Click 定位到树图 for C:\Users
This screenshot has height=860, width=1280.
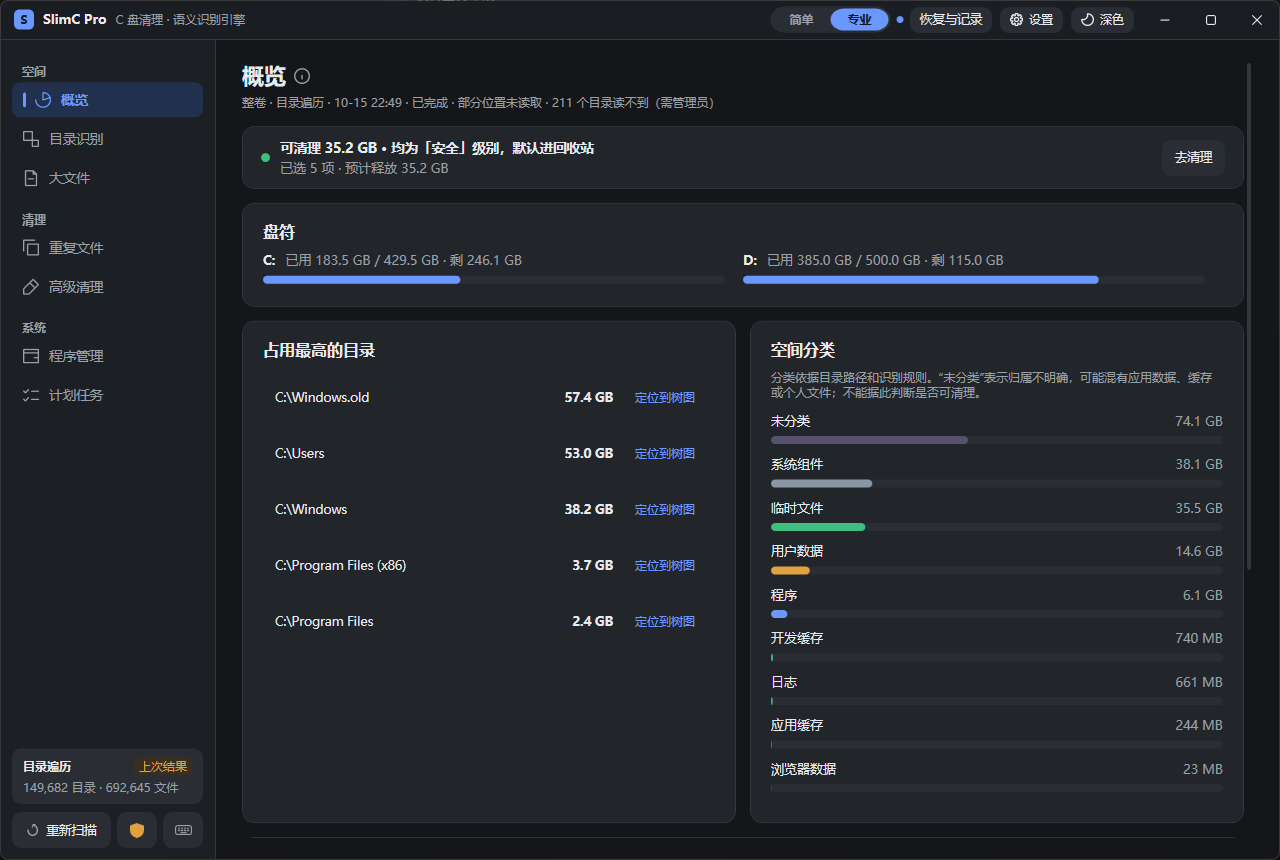[x=664, y=454]
